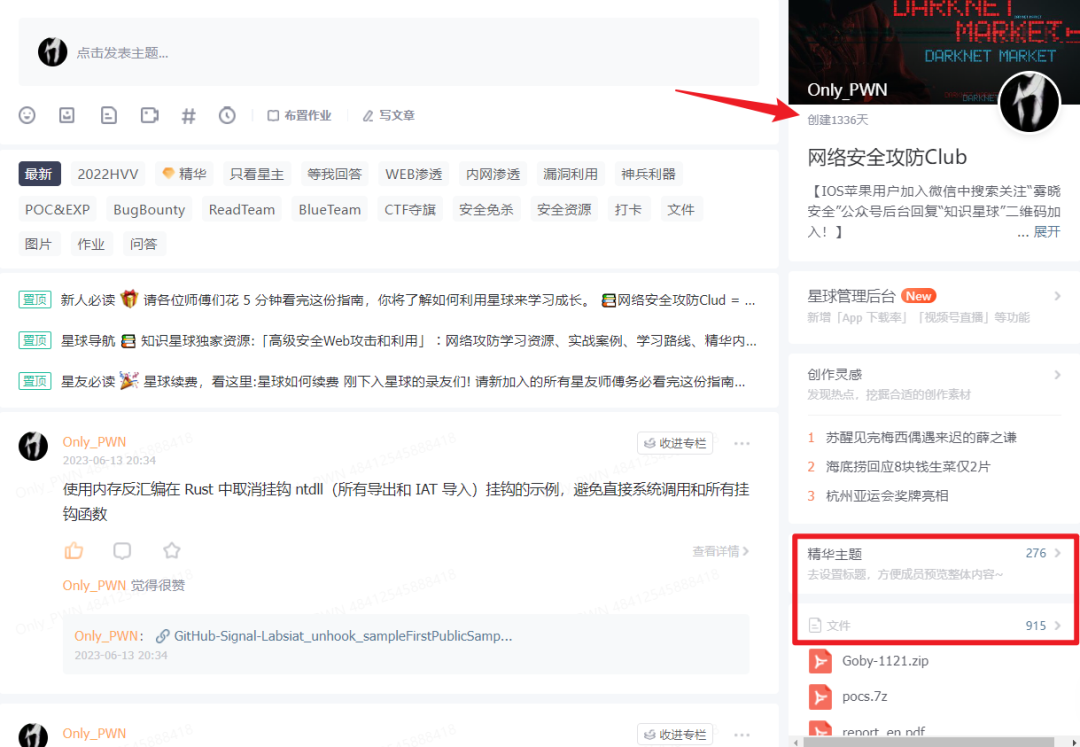Viewport: 1080px width, 747px height.
Task: Open trending topic 海底捞回应8块钱生菜仅2片
Action: (908, 467)
